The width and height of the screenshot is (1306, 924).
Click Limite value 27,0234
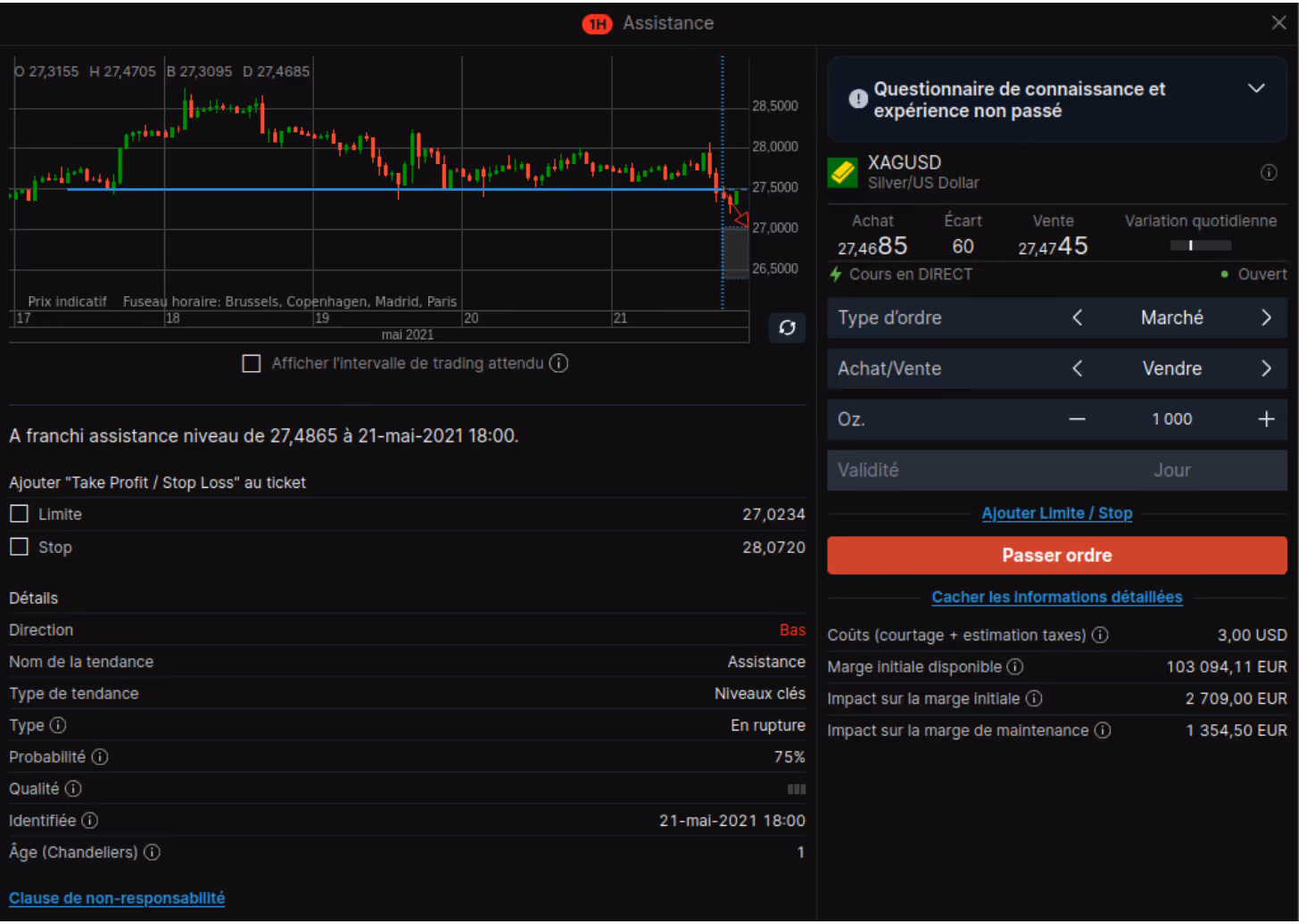[x=773, y=515]
